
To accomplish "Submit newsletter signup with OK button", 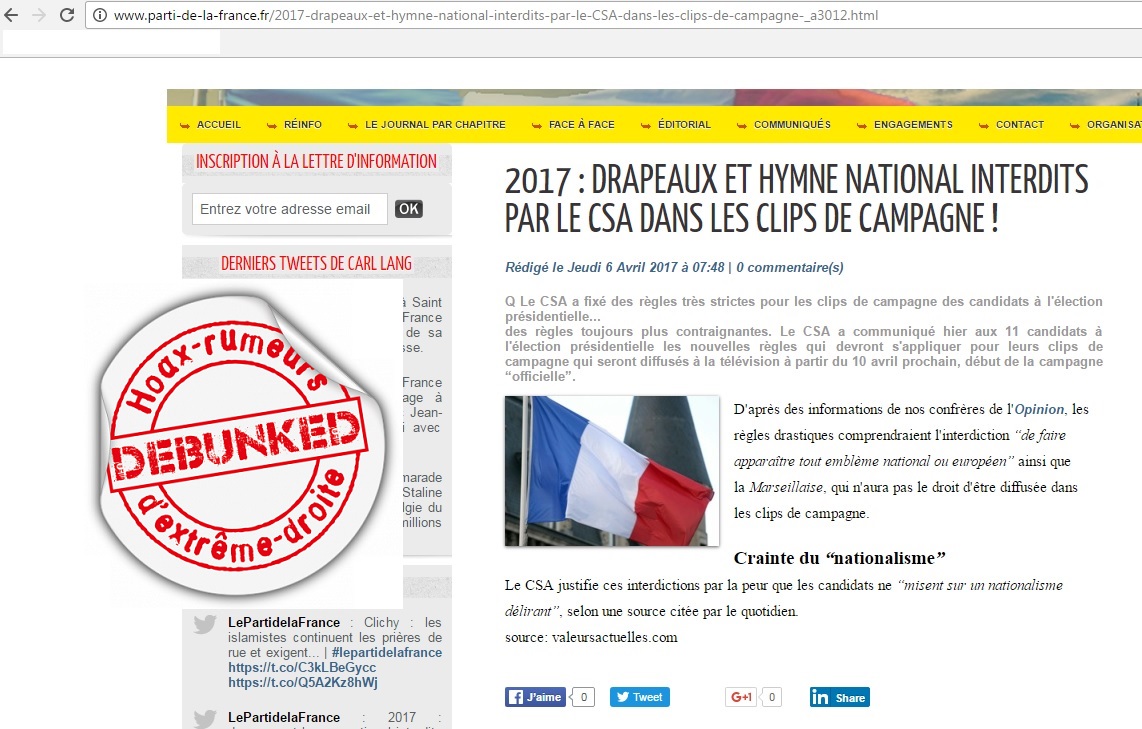I will pyautogui.click(x=409, y=209).
